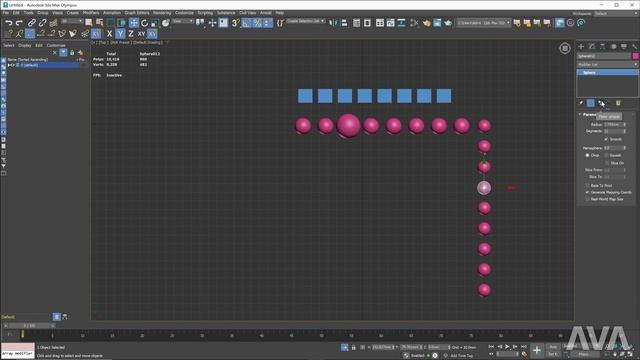Open the Workspaces Default dropdown
The width and height of the screenshot is (640, 360).
[x=616, y=13]
